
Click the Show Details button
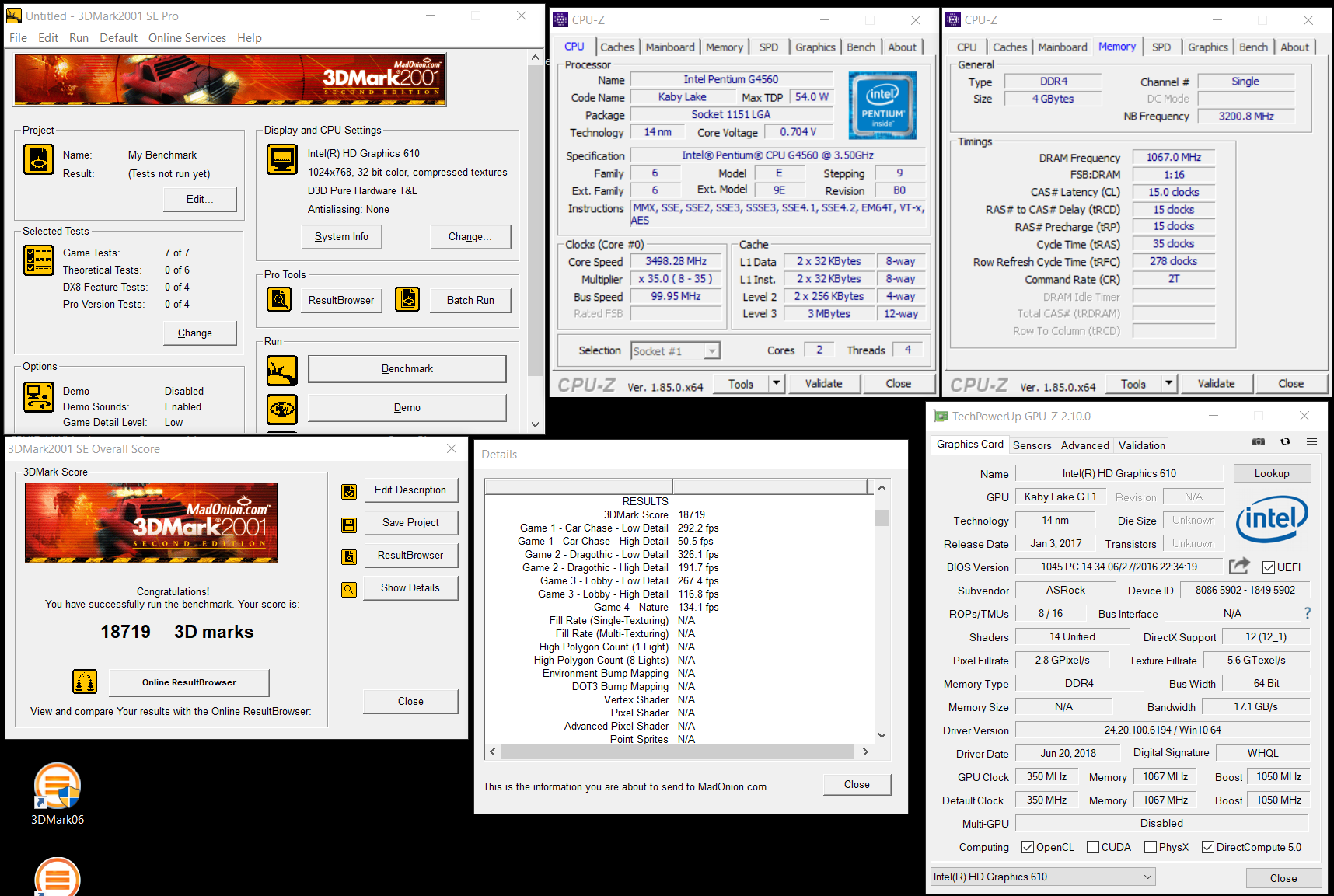tap(410, 588)
